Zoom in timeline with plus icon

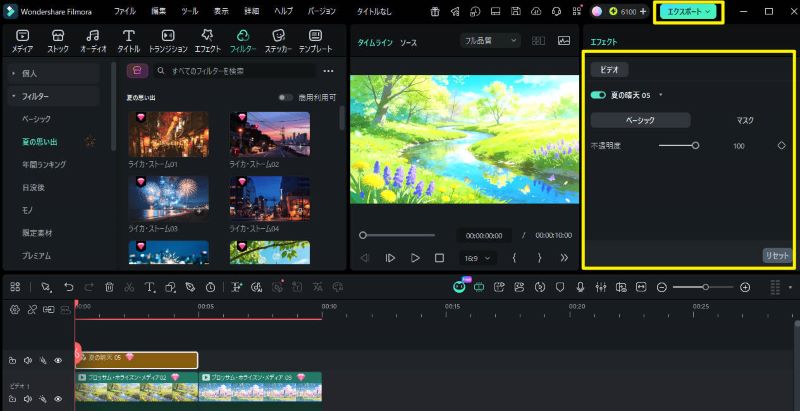point(745,288)
